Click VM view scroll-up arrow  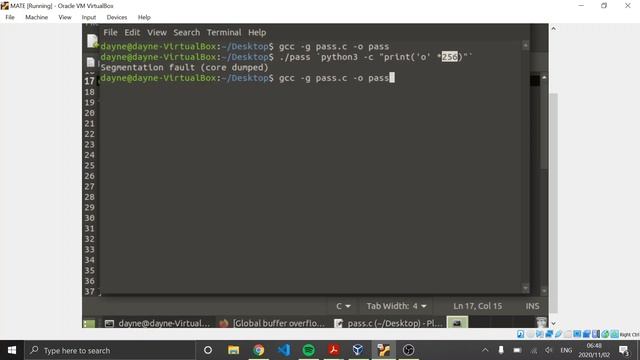553,28
